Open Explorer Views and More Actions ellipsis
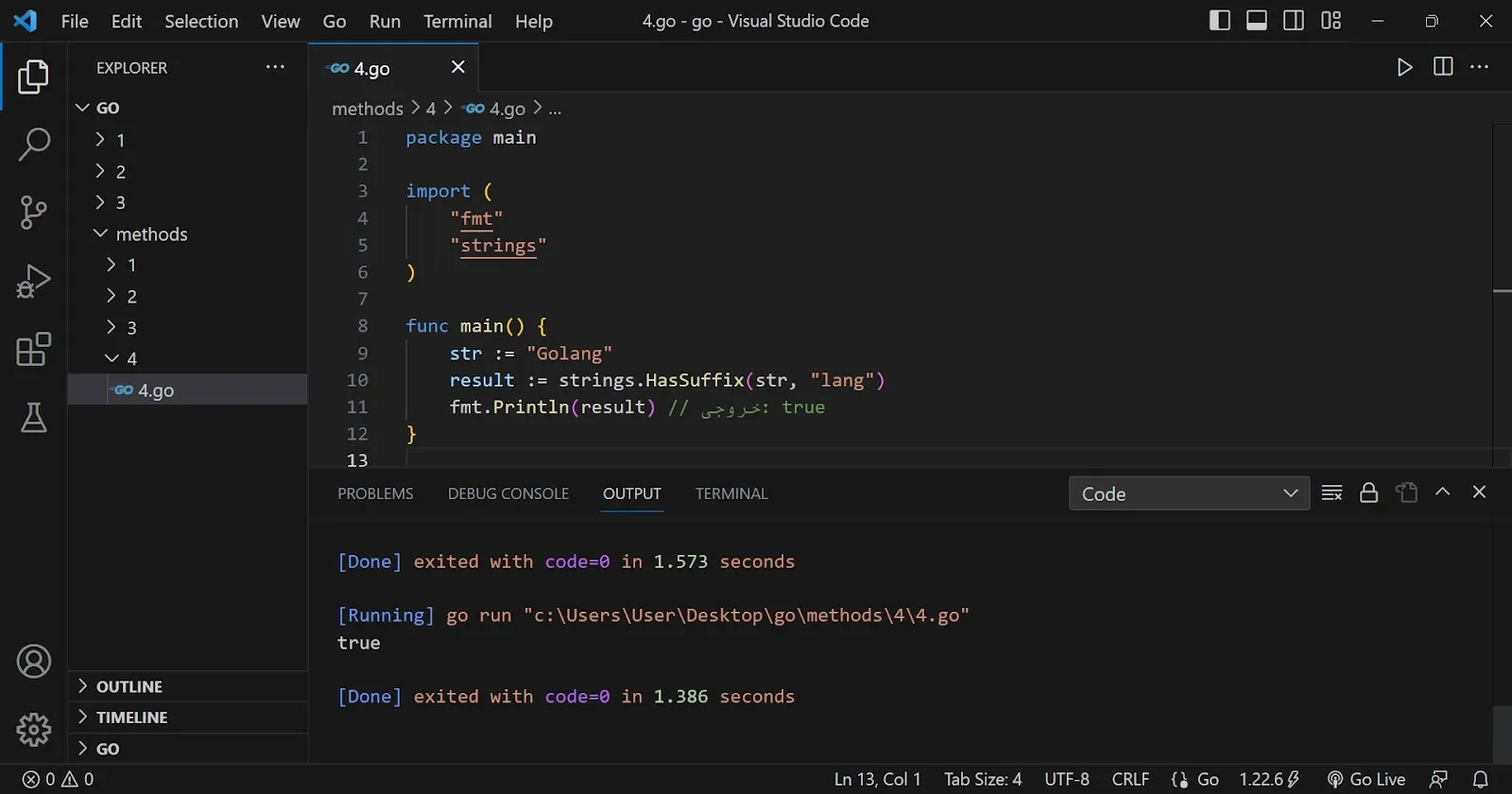Screen dimensions: 1512x794 pos(275,67)
